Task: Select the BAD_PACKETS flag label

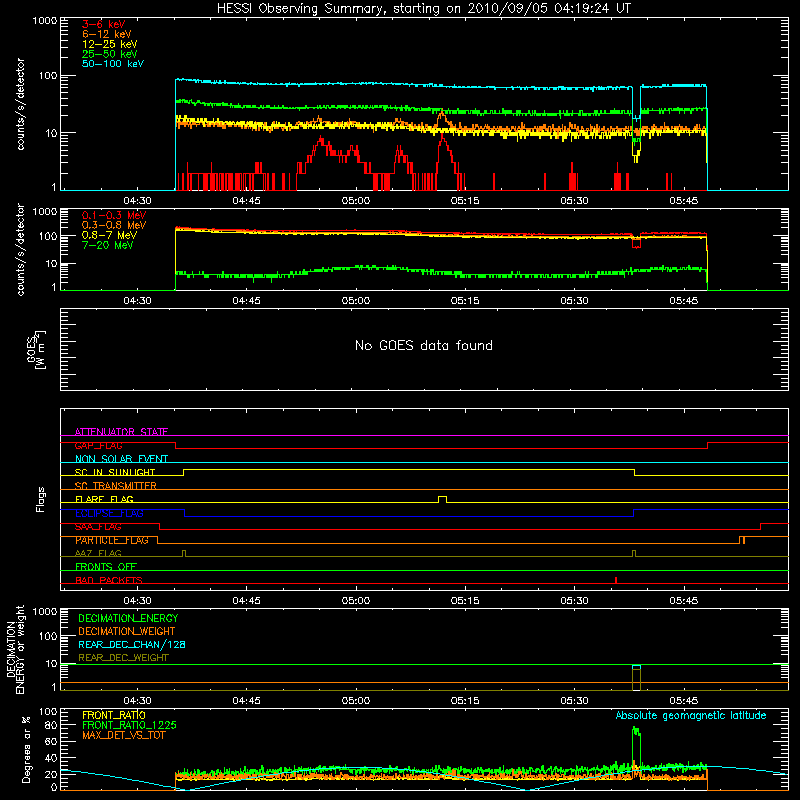Action: (109, 580)
